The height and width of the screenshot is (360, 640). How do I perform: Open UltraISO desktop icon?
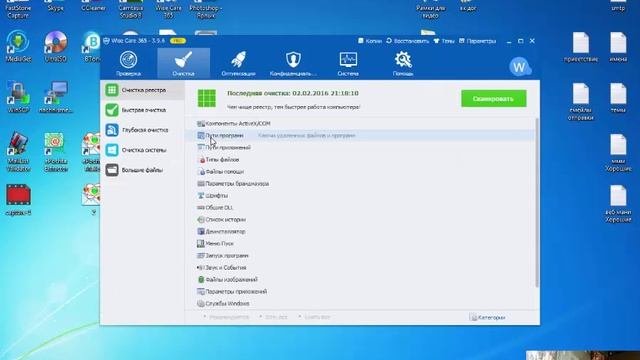click(56, 46)
